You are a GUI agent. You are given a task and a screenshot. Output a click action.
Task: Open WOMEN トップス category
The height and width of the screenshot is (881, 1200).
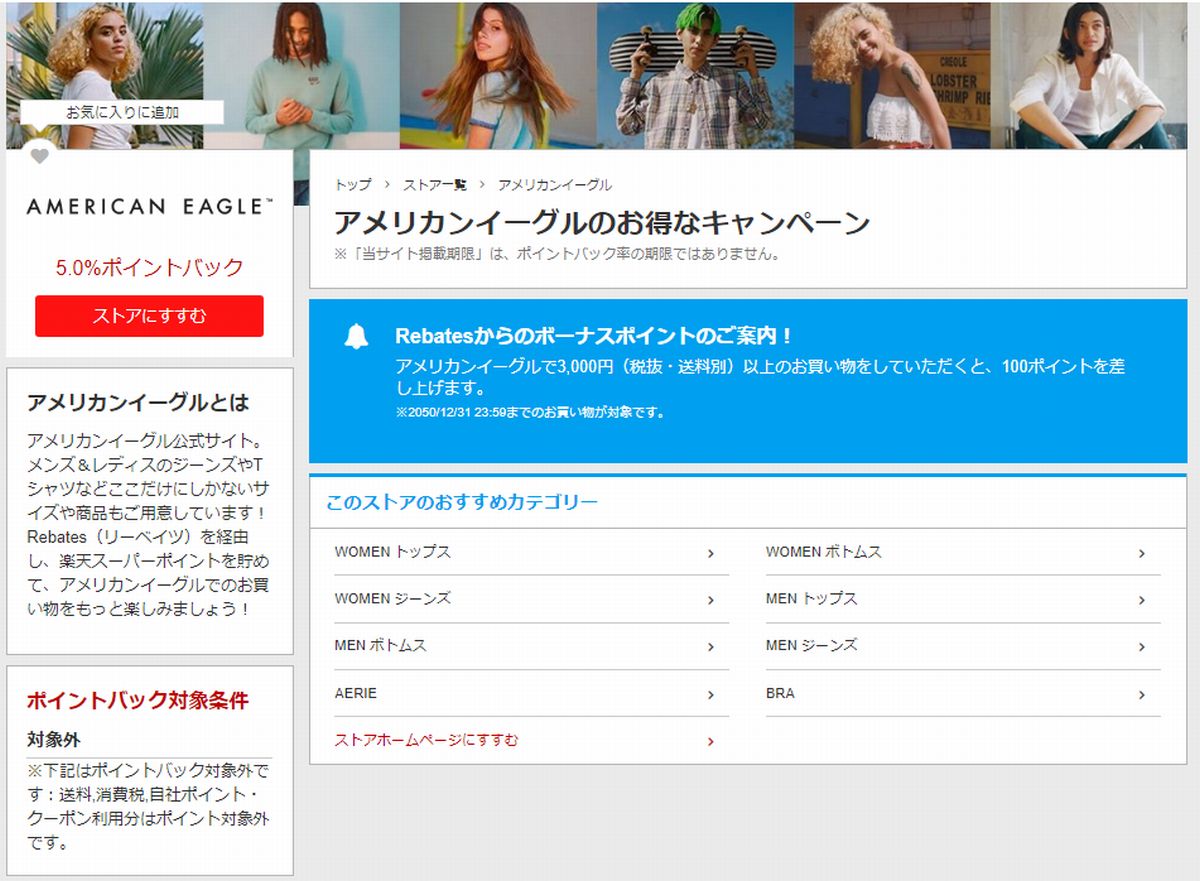531,552
